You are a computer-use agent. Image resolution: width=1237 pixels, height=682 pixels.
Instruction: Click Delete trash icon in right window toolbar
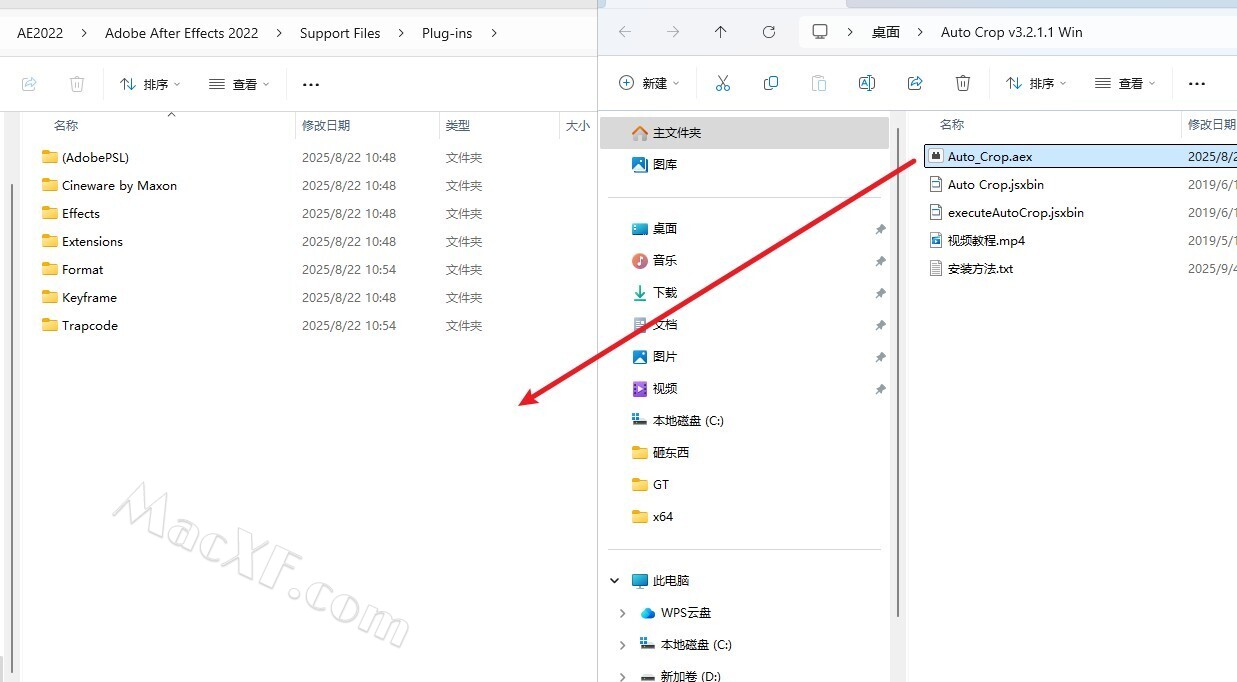click(x=963, y=83)
